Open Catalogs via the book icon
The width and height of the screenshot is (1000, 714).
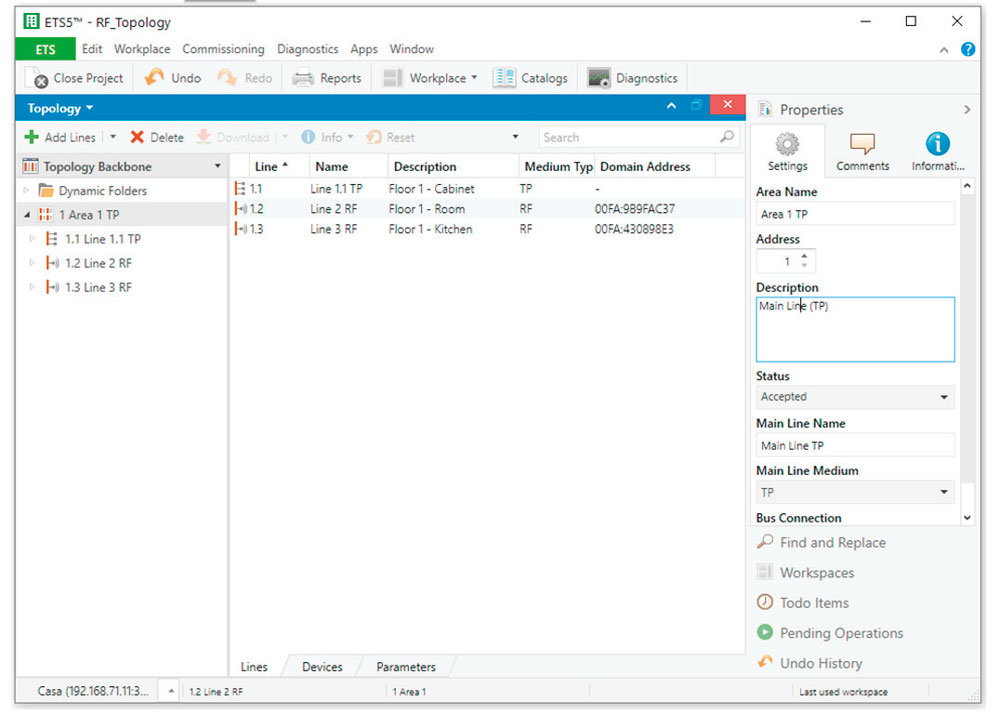(504, 78)
